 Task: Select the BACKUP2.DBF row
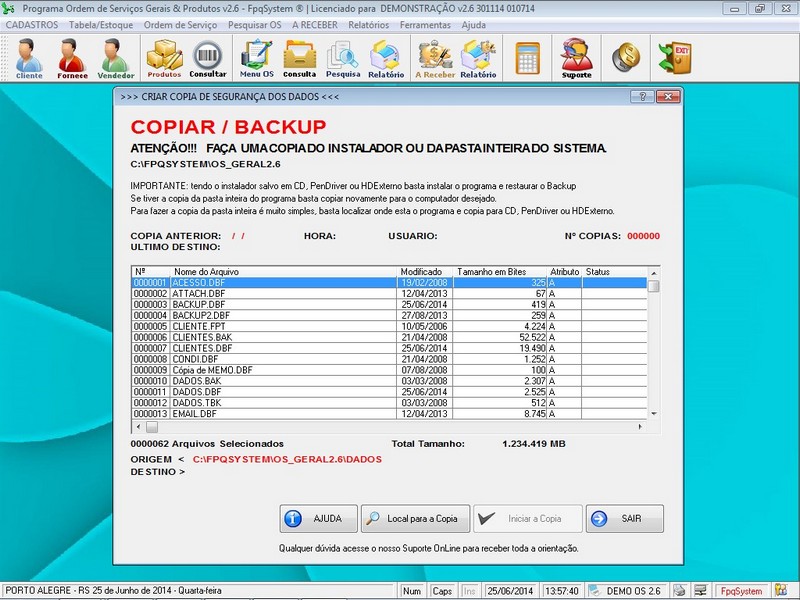(389, 316)
